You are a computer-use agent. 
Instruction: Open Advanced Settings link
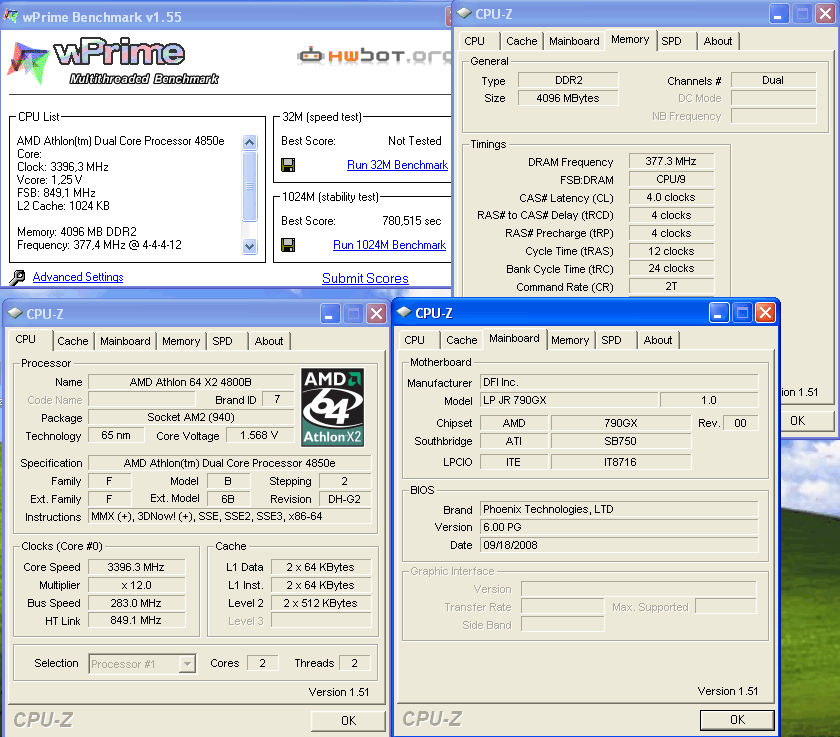point(78,277)
